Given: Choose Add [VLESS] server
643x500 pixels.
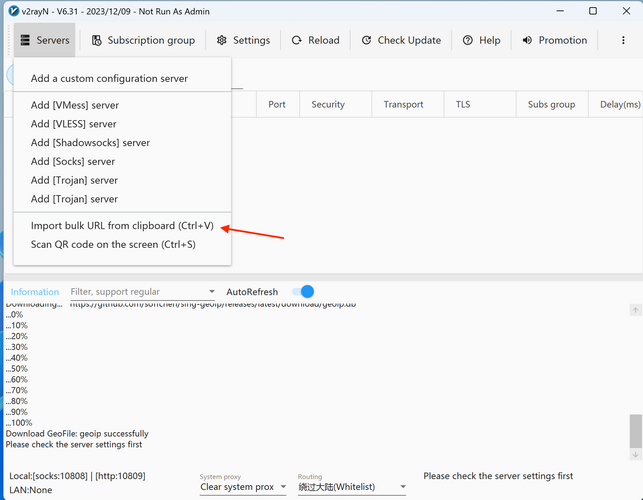Looking at the screenshot, I should pyautogui.click(x=74, y=124).
